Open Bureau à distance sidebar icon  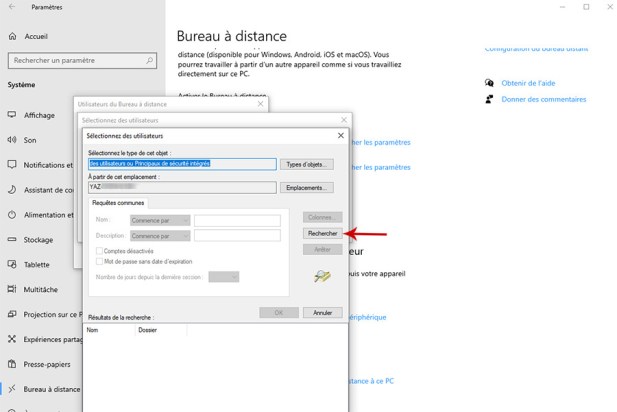tap(12, 389)
